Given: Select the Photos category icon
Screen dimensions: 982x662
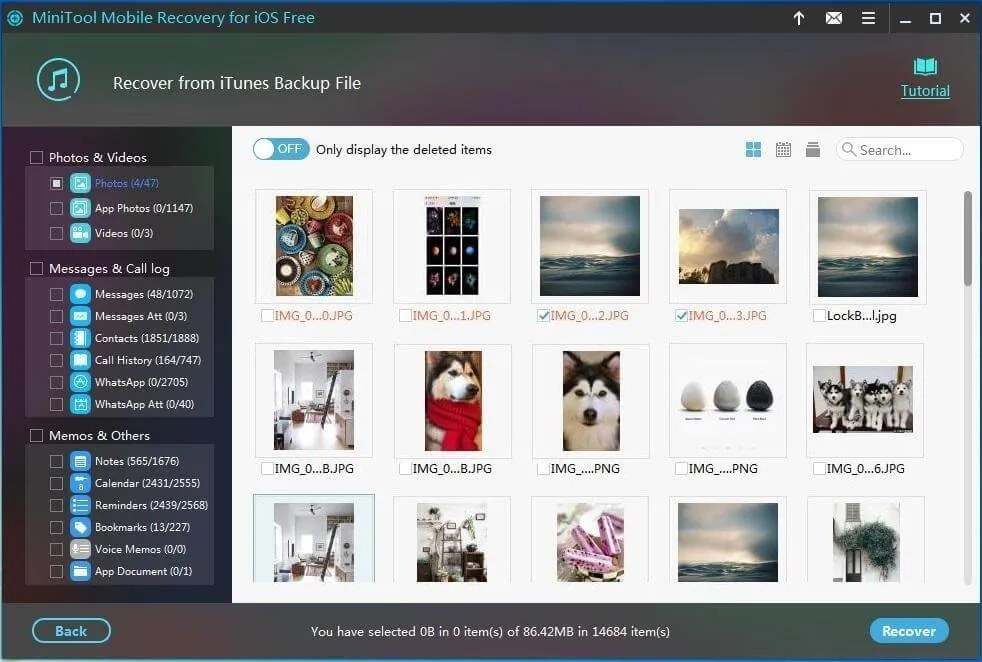Looking at the screenshot, I should click(80, 183).
